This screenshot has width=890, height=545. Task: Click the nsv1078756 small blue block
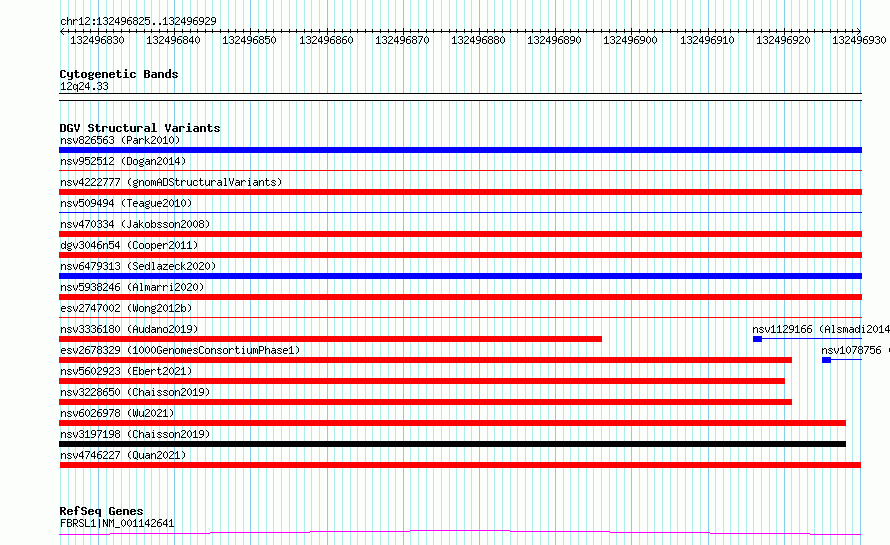pyautogui.click(x=826, y=360)
